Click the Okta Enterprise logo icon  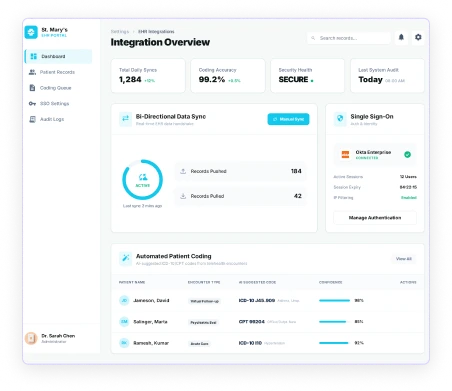(345, 154)
